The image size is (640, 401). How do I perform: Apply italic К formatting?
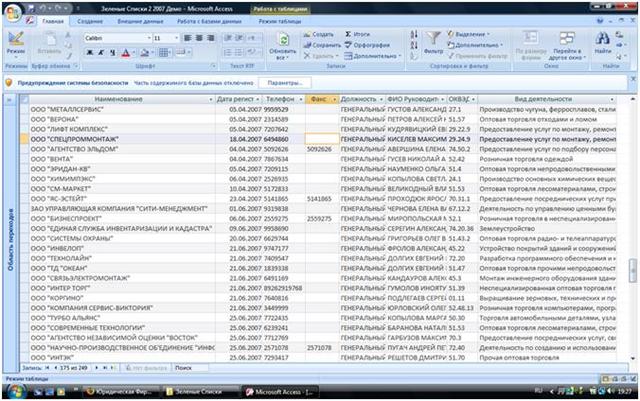[x=101, y=53]
